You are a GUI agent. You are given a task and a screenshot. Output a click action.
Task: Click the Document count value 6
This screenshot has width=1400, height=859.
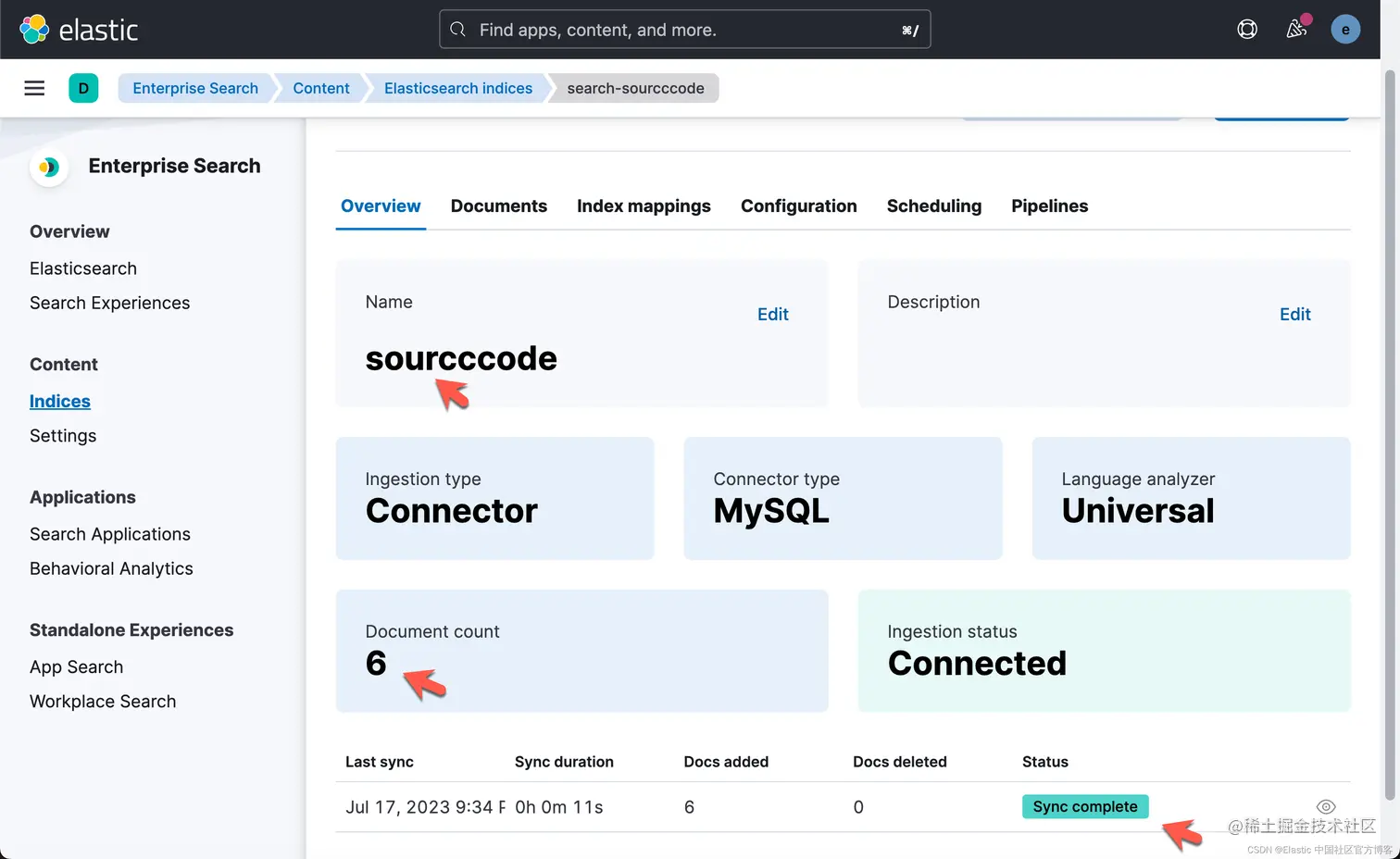click(376, 663)
